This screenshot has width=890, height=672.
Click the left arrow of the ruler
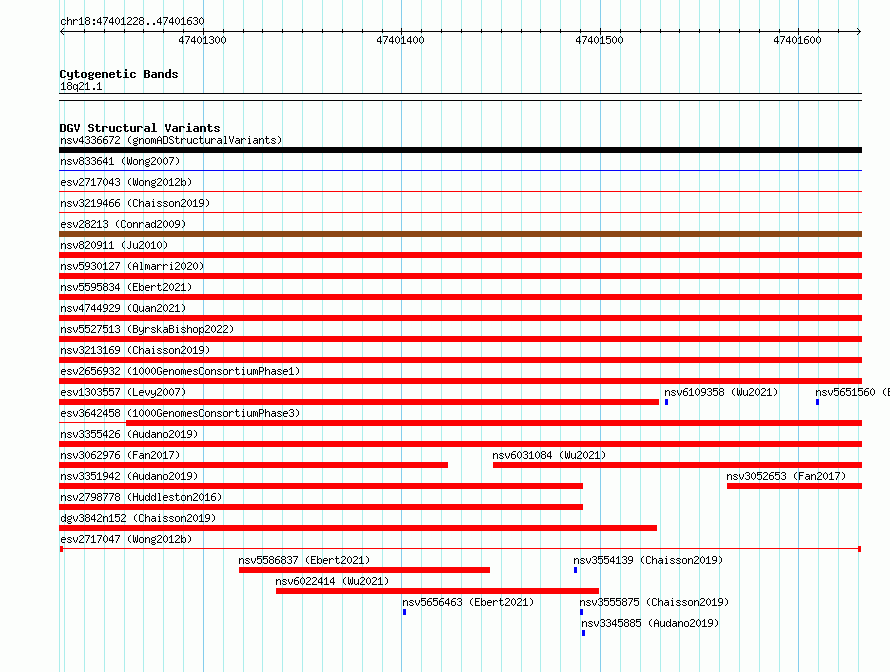(62, 31)
